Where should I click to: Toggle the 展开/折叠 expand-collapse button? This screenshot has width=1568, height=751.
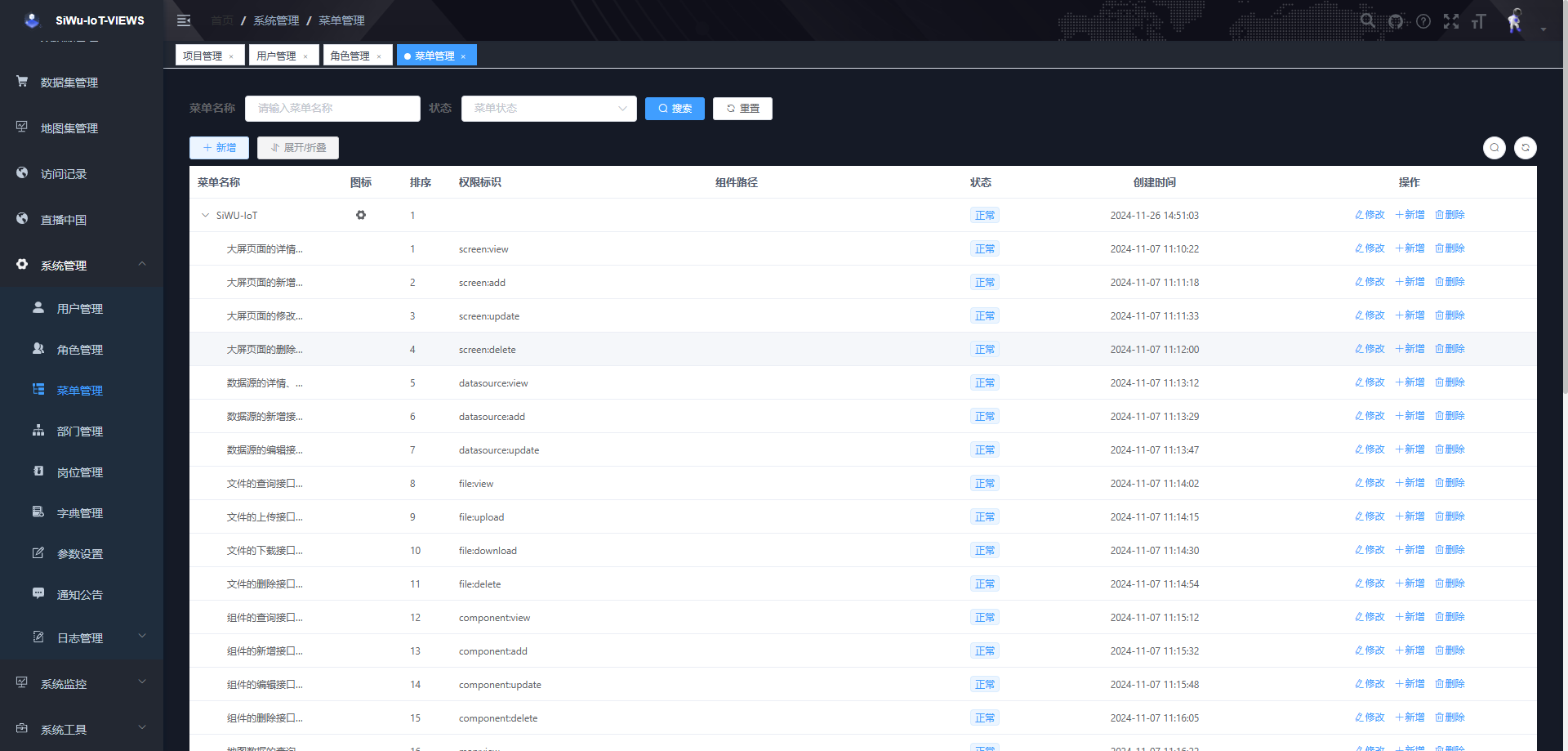coord(298,148)
